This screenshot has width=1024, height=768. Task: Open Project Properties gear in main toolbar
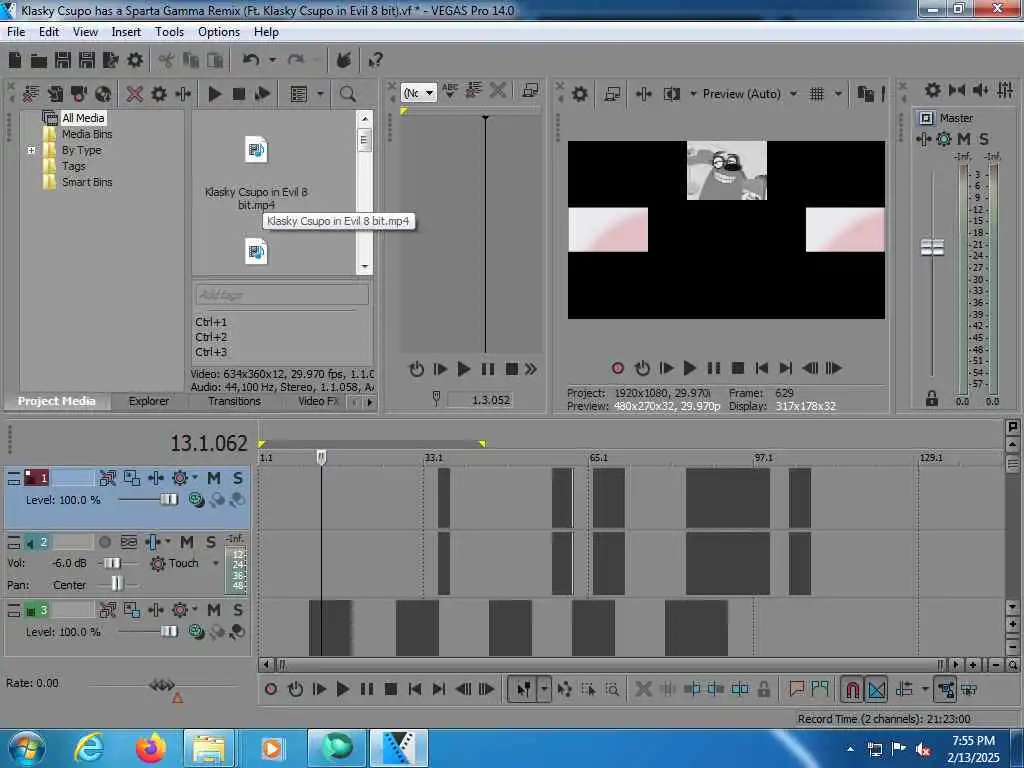(135, 61)
